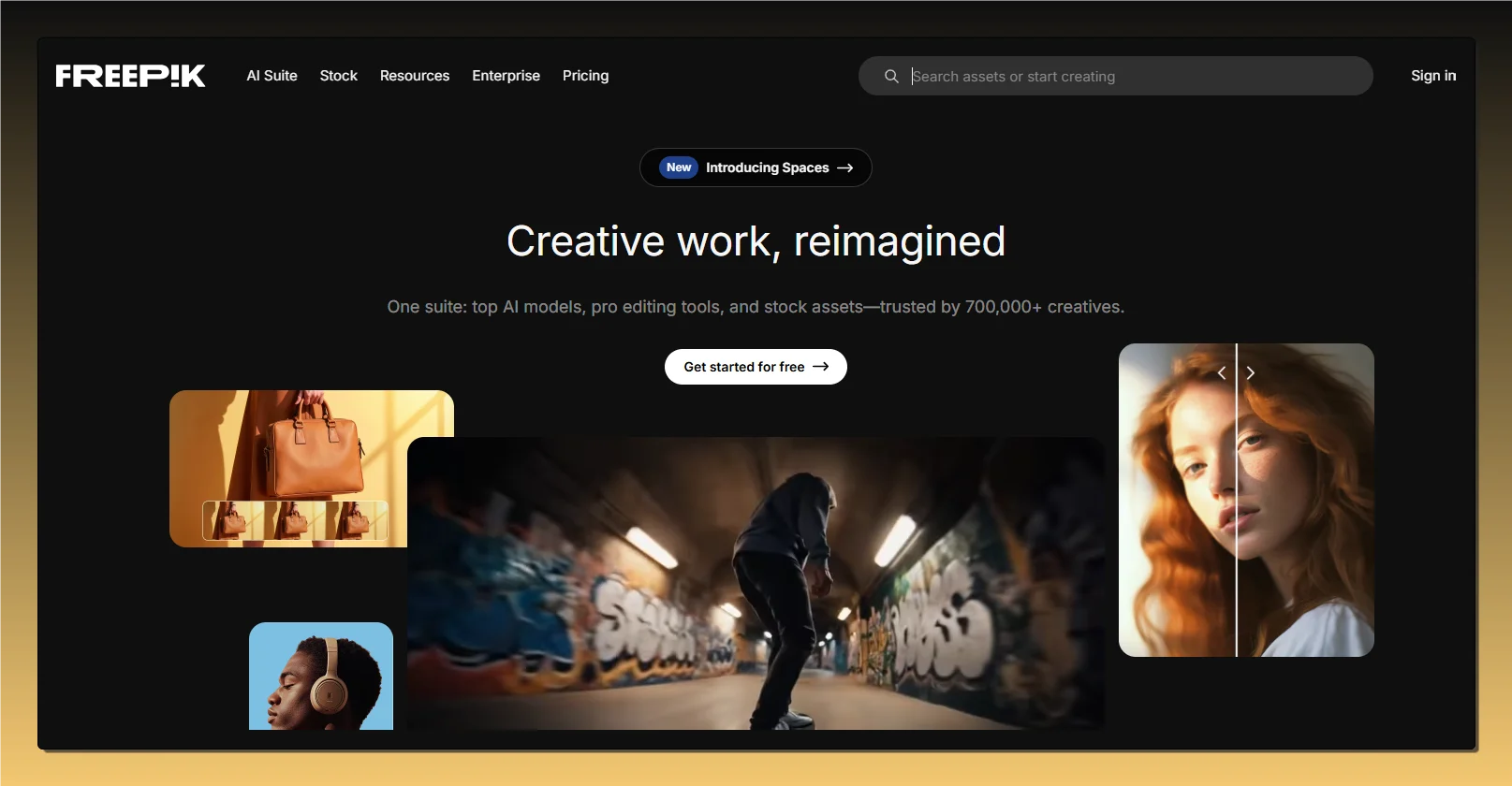Click the Freepik logo

[x=130, y=76]
